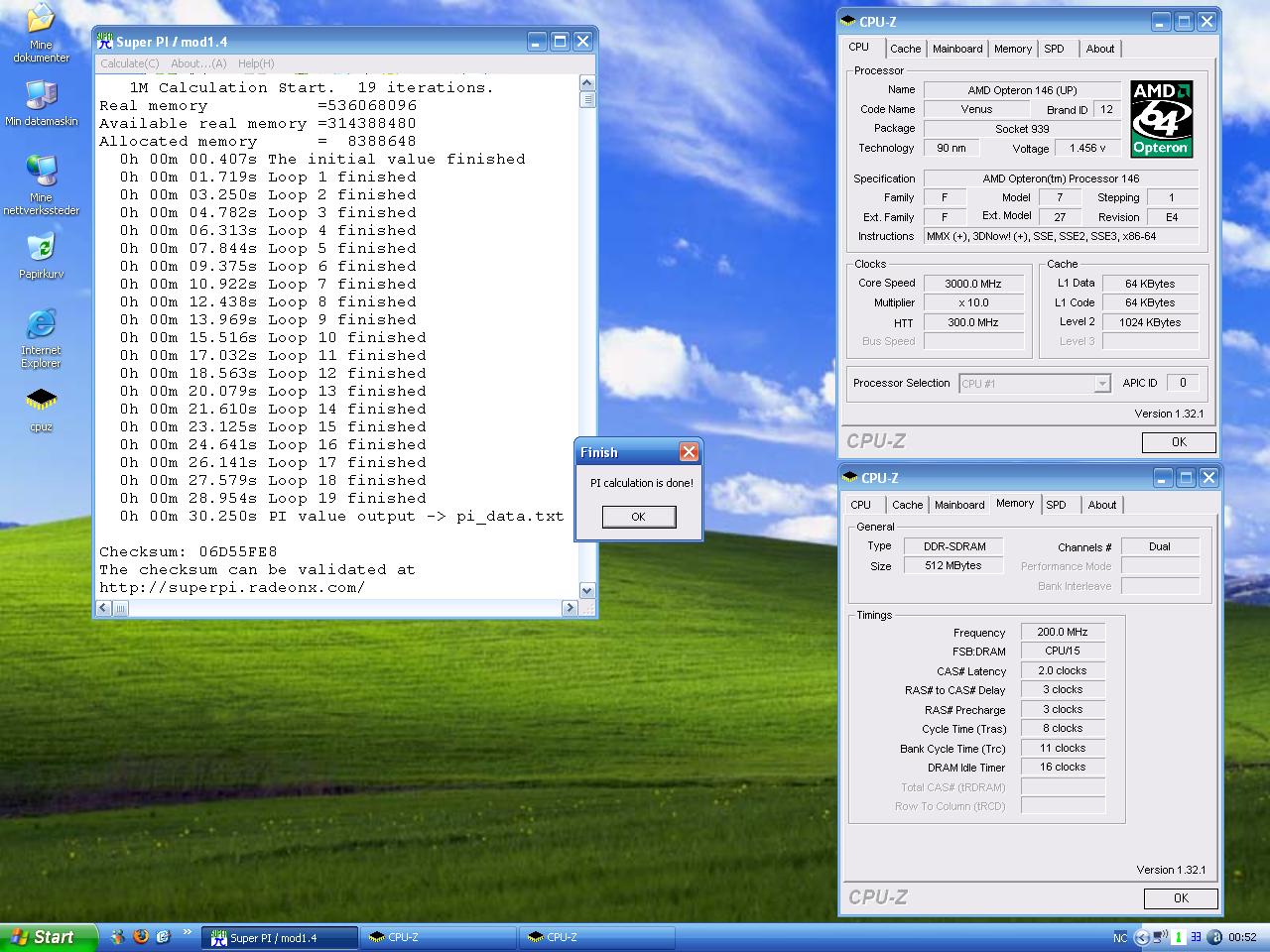
Task: Select CPU tab in lower CPU-Z
Action: click(x=861, y=505)
